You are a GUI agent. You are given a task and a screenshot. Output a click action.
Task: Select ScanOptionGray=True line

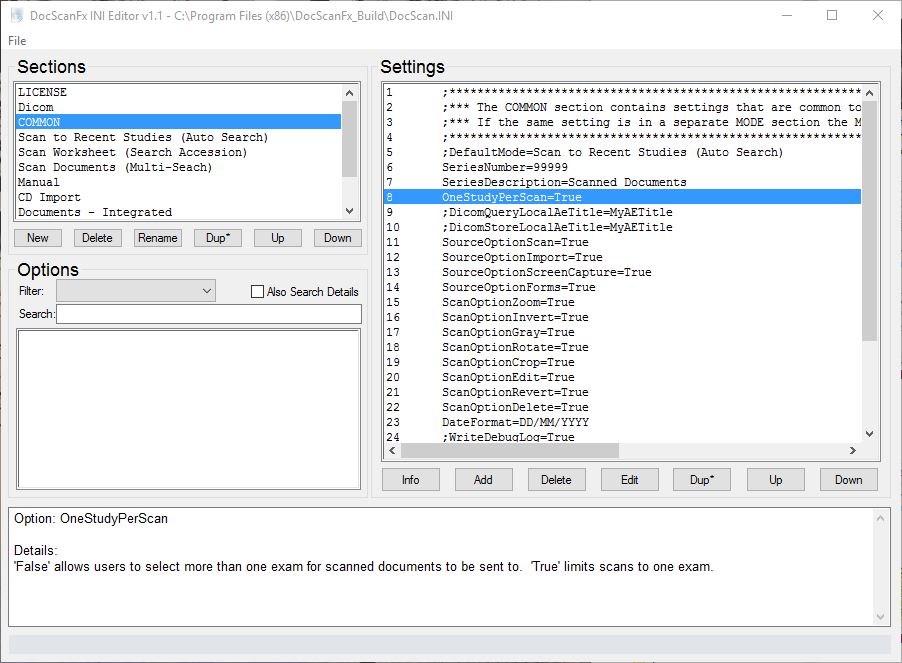[x=622, y=332]
